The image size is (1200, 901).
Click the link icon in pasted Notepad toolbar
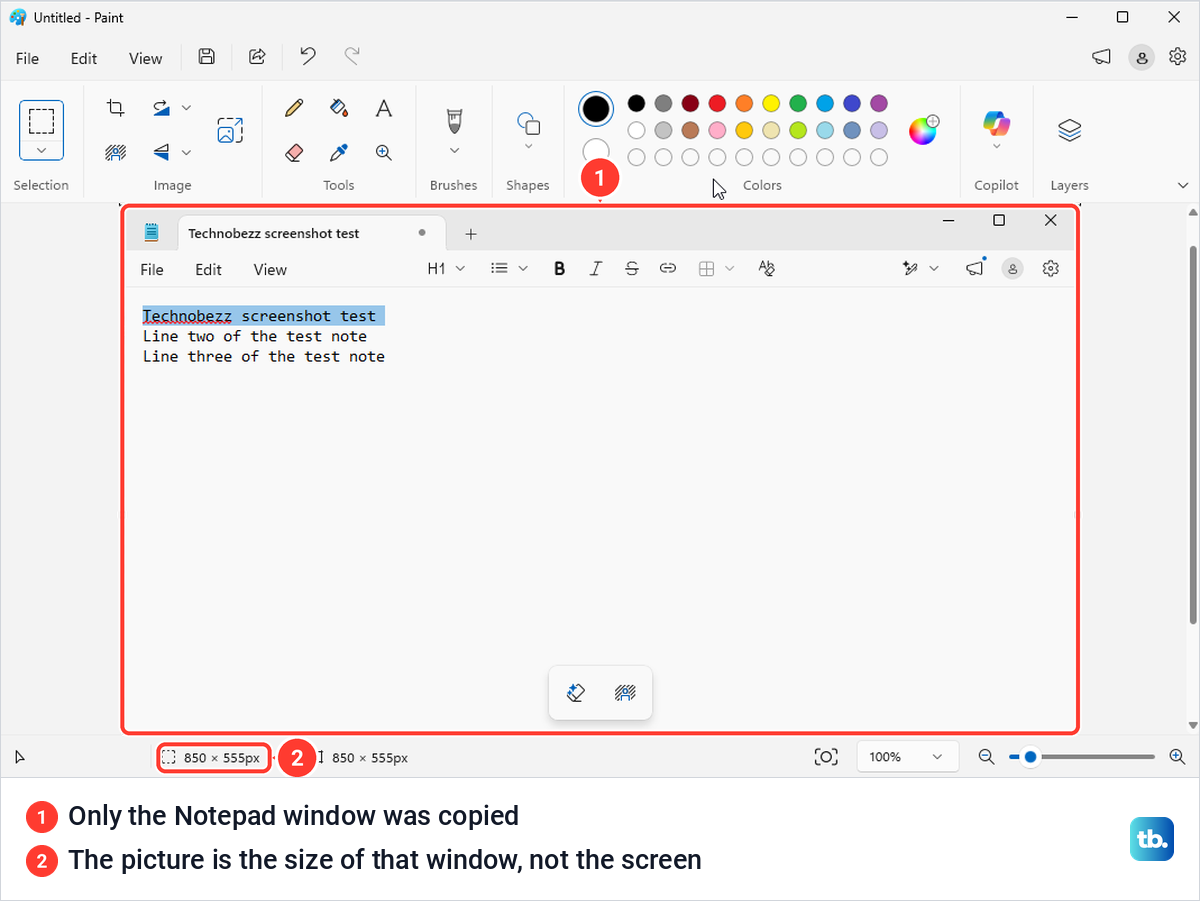pyautogui.click(x=668, y=268)
